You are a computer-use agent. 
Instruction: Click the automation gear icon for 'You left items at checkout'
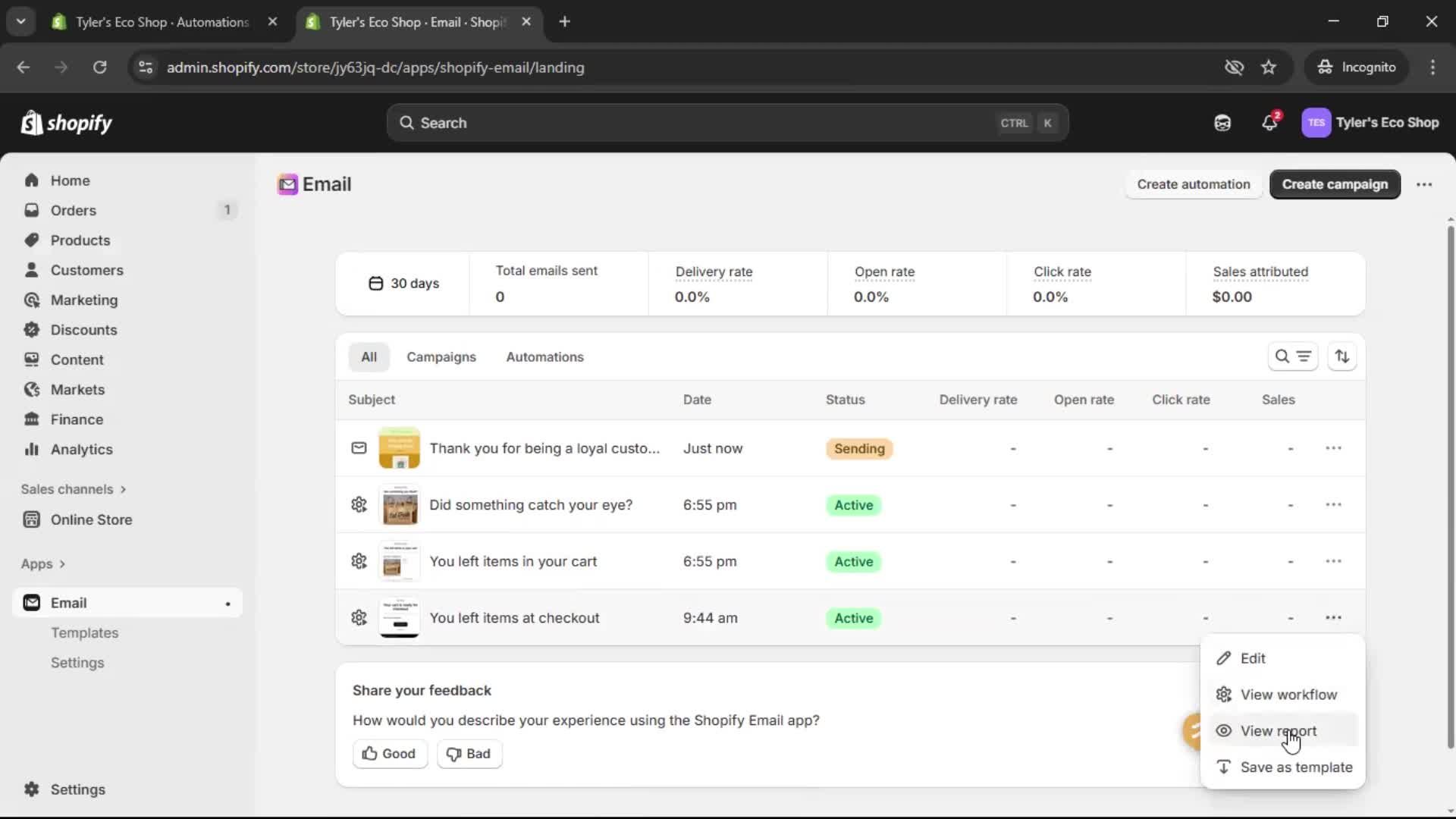point(359,618)
